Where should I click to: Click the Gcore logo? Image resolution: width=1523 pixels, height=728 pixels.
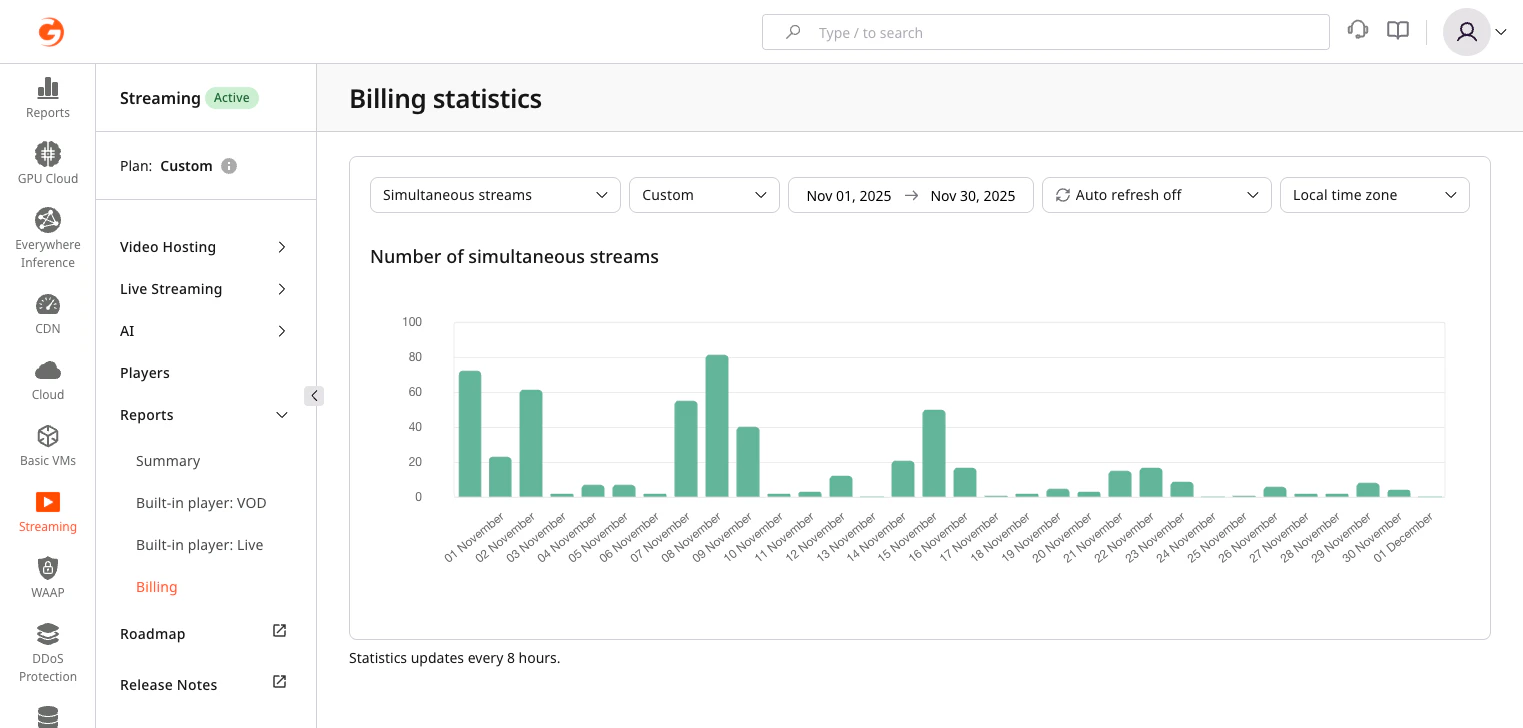[x=51, y=31]
